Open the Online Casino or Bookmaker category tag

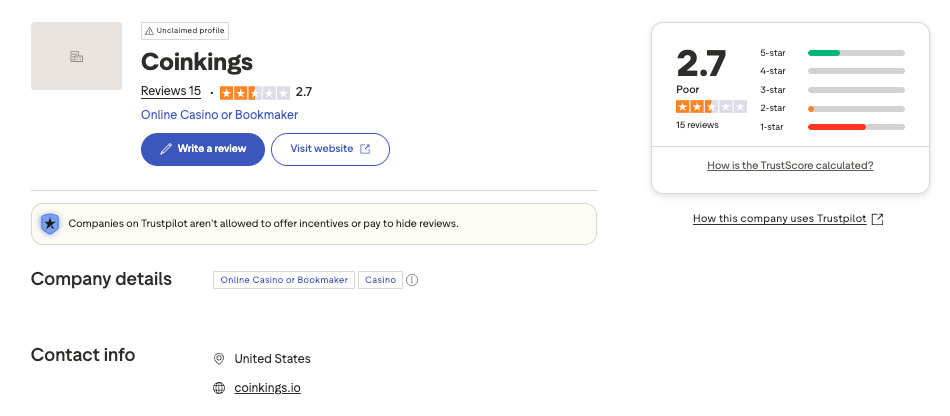coord(284,280)
